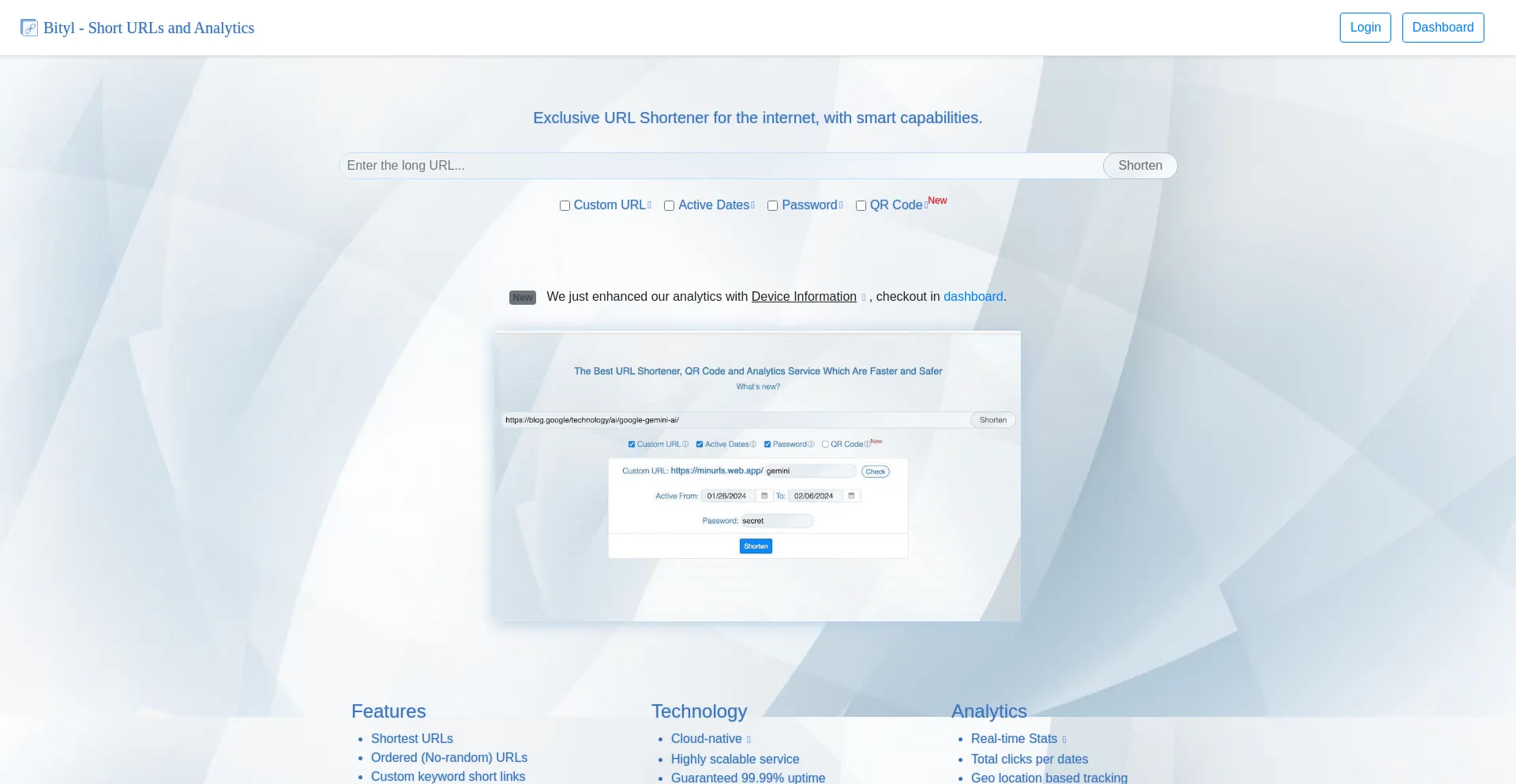This screenshot has width=1516, height=784.
Task: Click the icon after Device Information
Action: 864,298
